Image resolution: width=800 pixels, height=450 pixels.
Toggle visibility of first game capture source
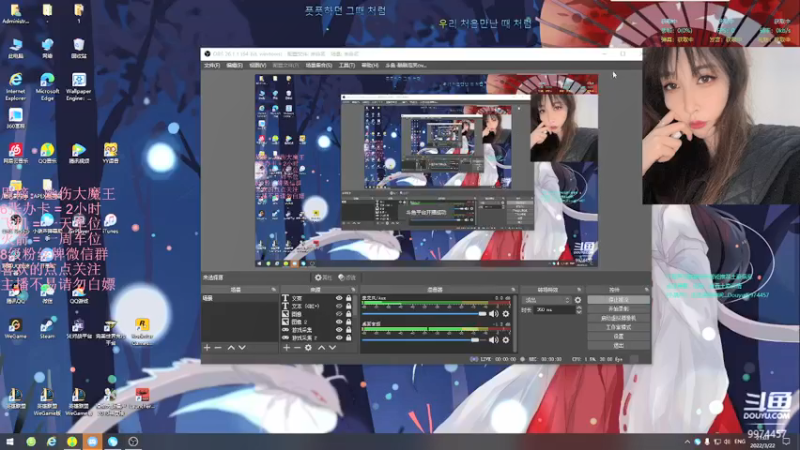click(339, 330)
